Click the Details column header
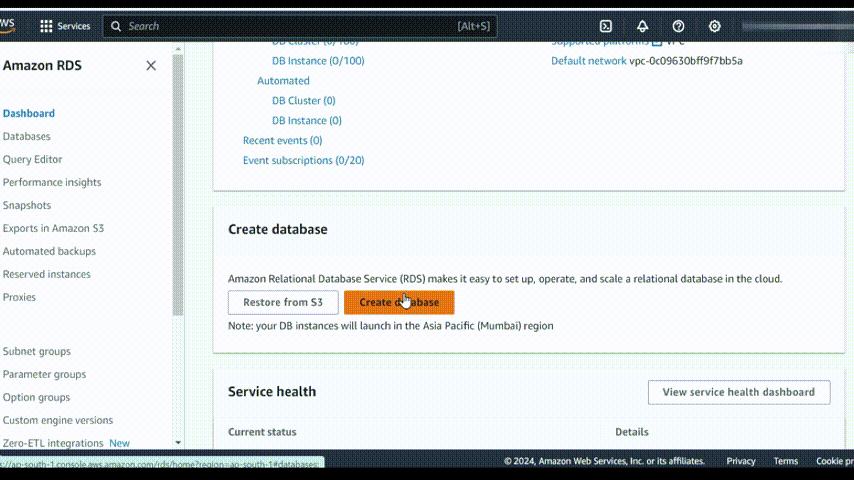The image size is (854, 480). [x=632, y=432]
